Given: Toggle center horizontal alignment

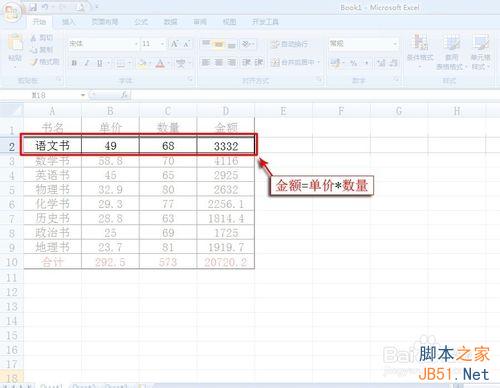Looking at the screenshot, I should point(219,62).
